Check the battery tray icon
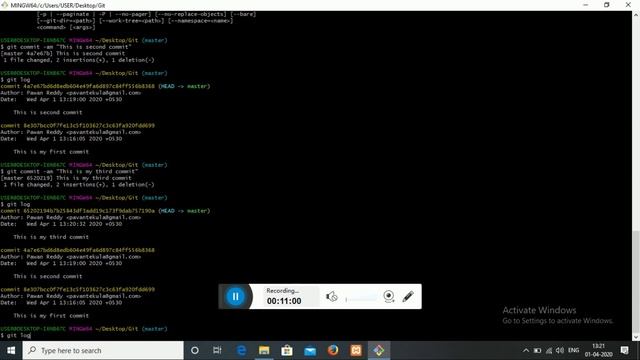Screen dimensions: 640x360 [538, 350]
